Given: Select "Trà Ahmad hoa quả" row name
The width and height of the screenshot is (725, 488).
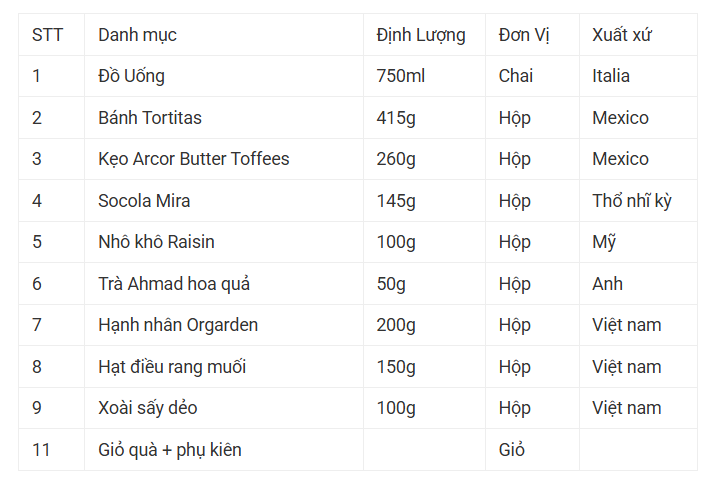Looking at the screenshot, I should point(174,284).
